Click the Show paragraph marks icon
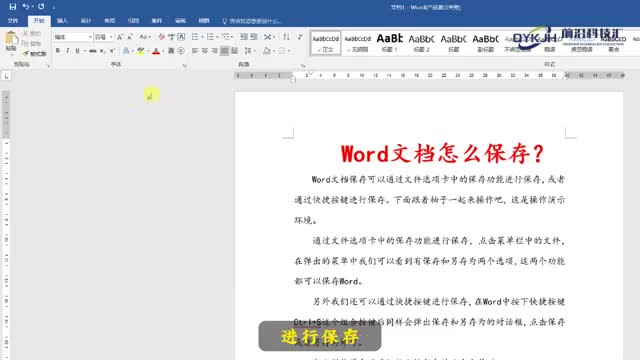Image resolution: width=640 pixels, height=360 pixels. pos(300,37)
